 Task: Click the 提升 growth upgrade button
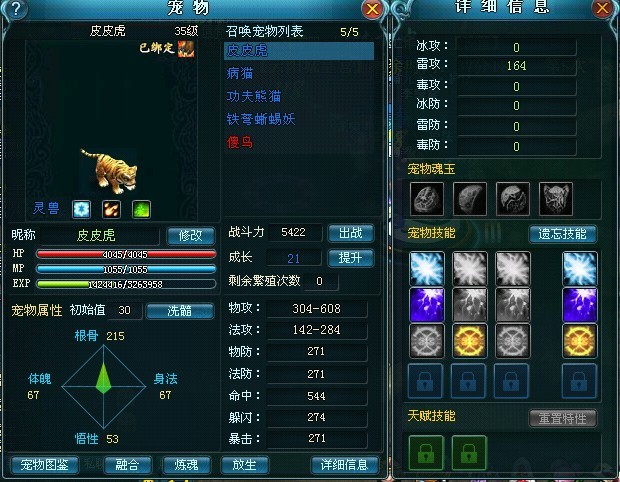[x=350, y=258]
